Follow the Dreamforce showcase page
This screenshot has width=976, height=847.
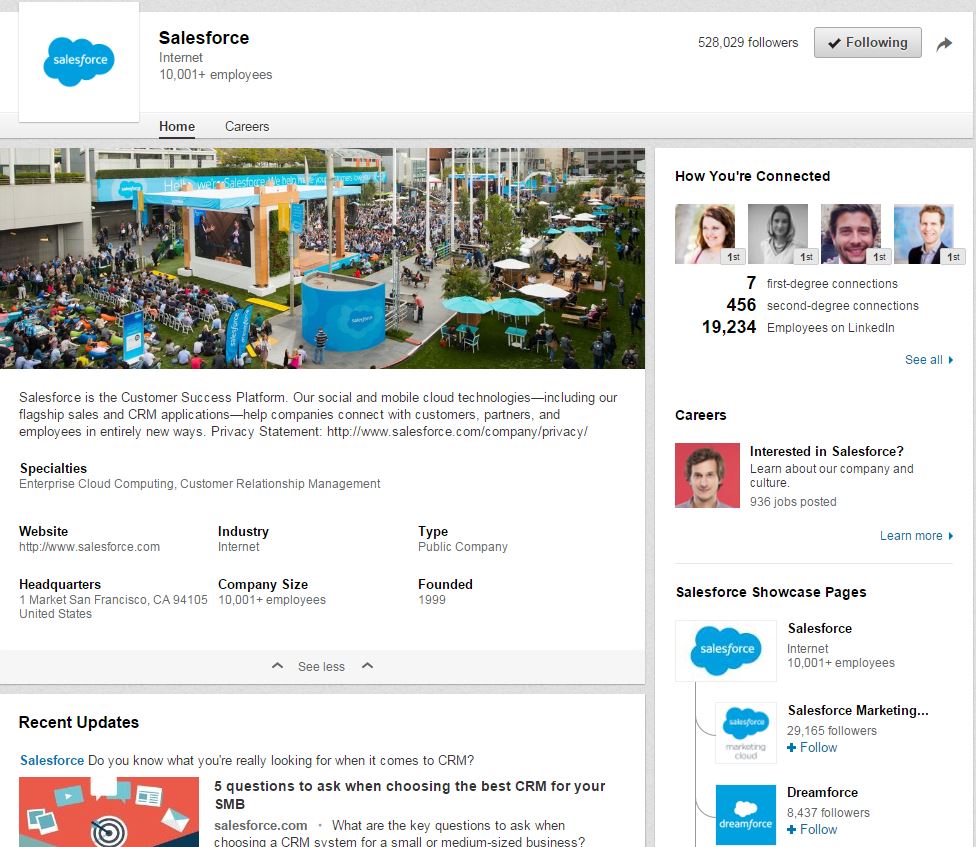tap(812, 830)
